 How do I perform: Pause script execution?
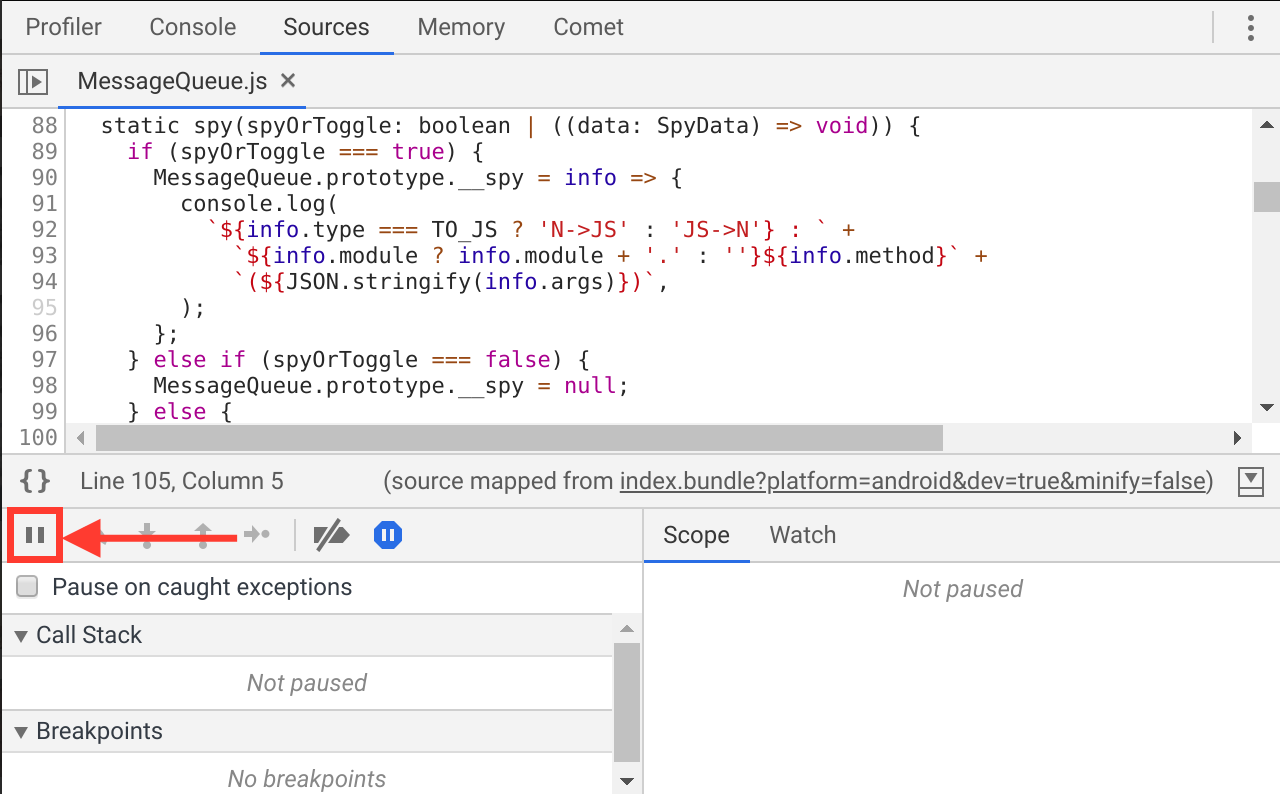click(34, 535)
